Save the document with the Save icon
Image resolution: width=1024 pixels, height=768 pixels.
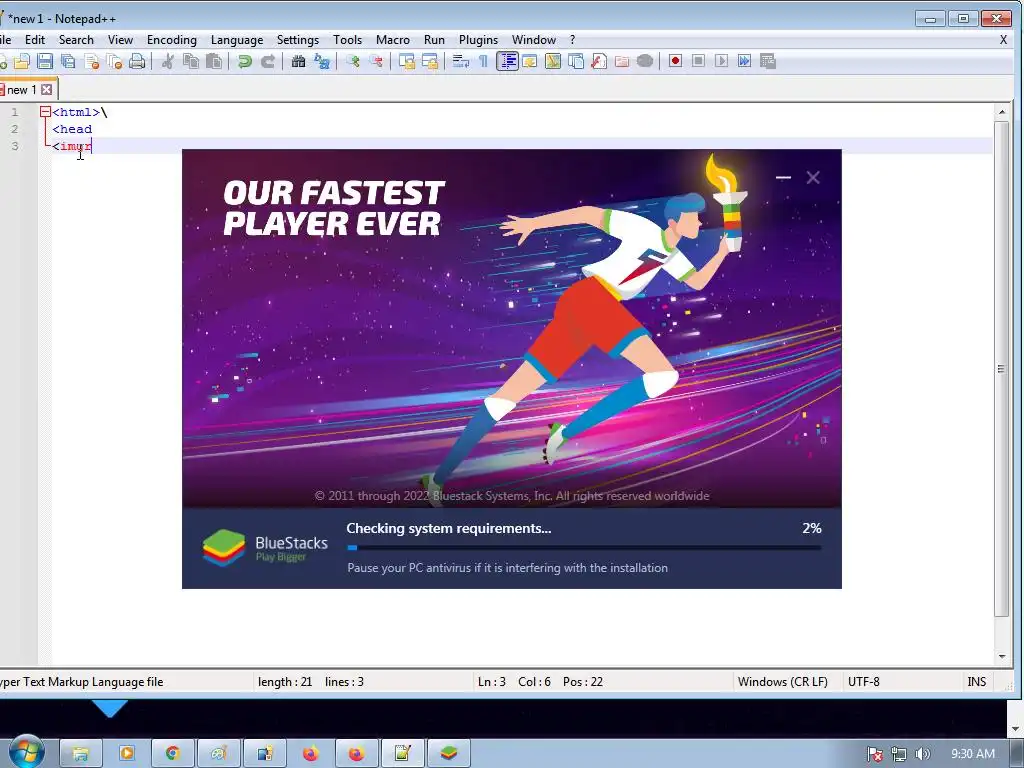pos(44,61)
